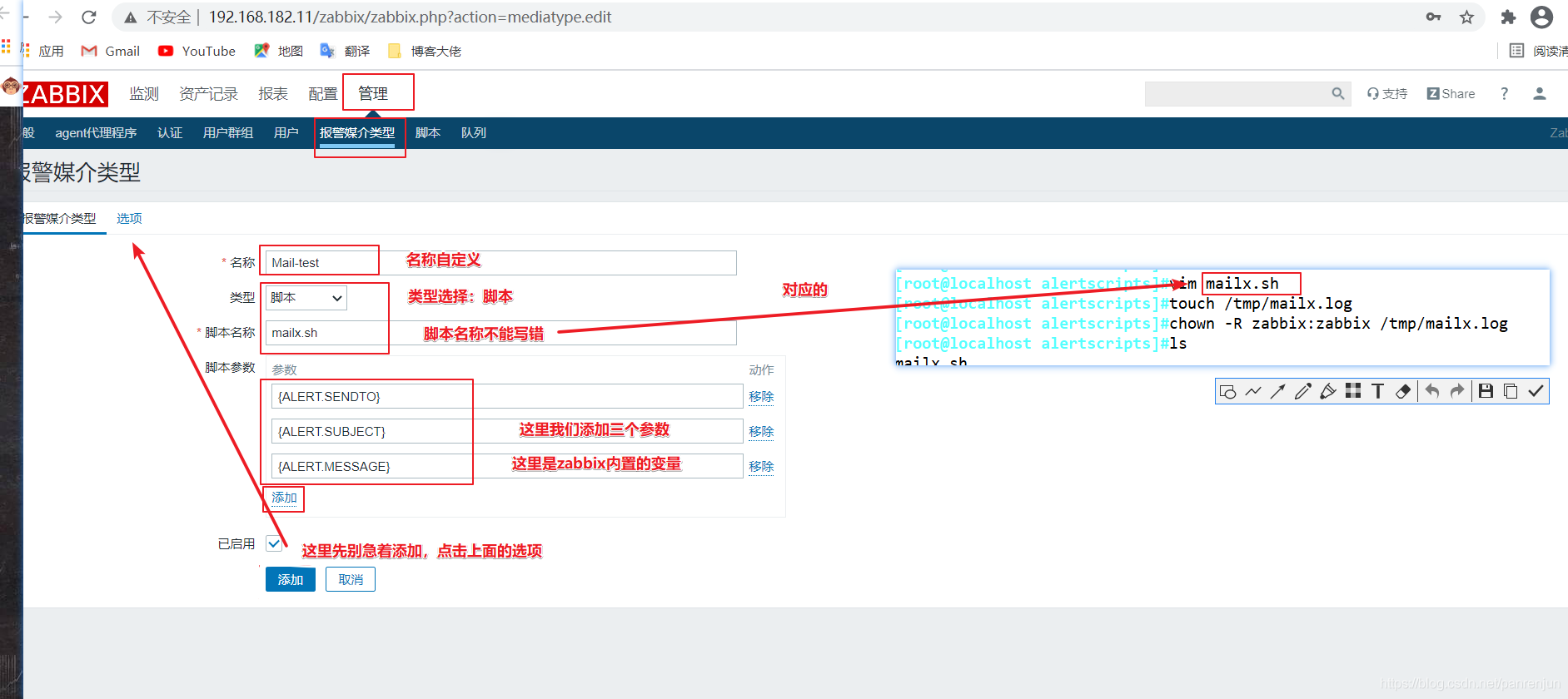Click the redo arrow in the capture toolbar
Image resolution: width=1568 pixels, height=699 pixels.
[1457, 391]
